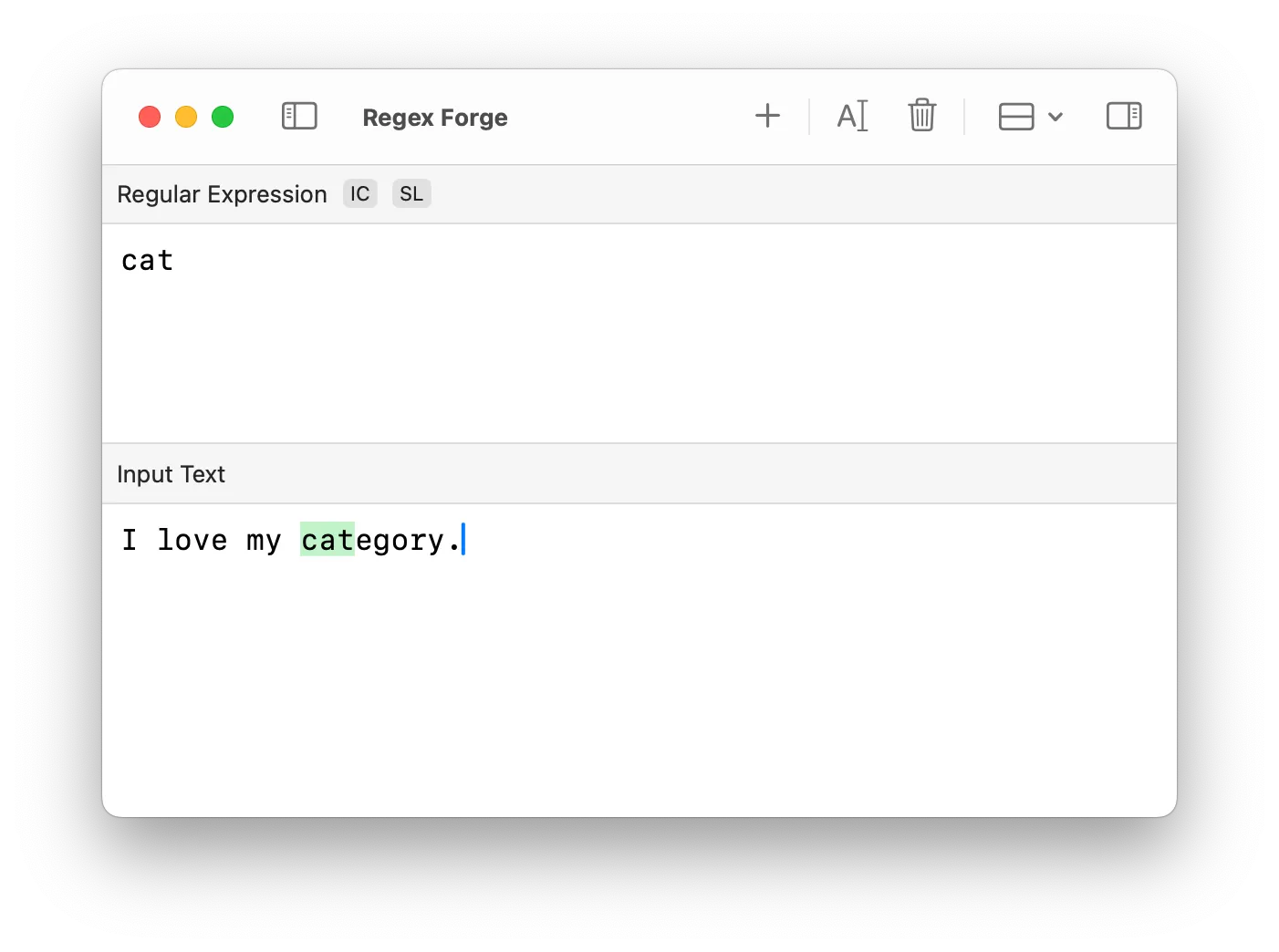Click the 'Regex Forge' window title
This screenshot has height=952, width=1279.
point(434,118)
